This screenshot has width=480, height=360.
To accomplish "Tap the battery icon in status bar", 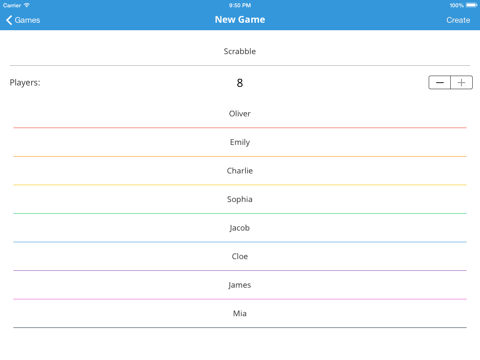I will (x=472, y=5).
